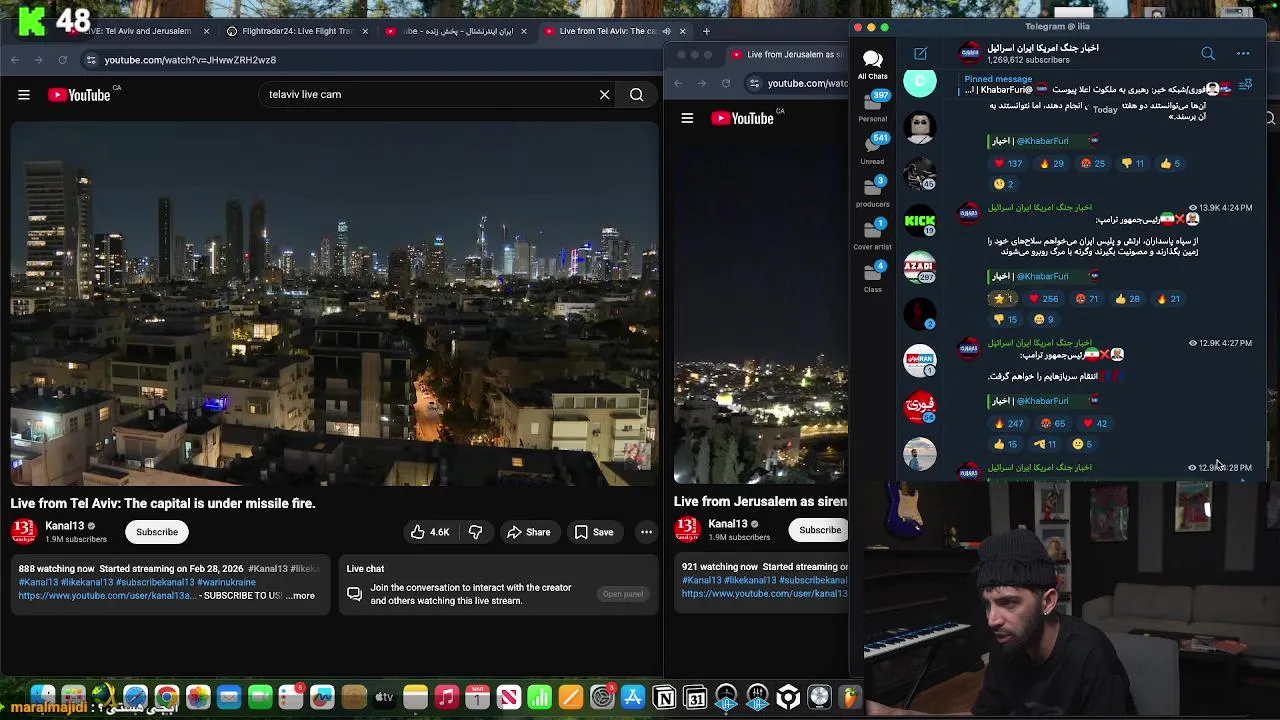Image resolution: width=1280 pixels, height=720 pixels.
Task: Click Kanal13 avatar under Tel Aviv video
Action: [x=24, y=531]
